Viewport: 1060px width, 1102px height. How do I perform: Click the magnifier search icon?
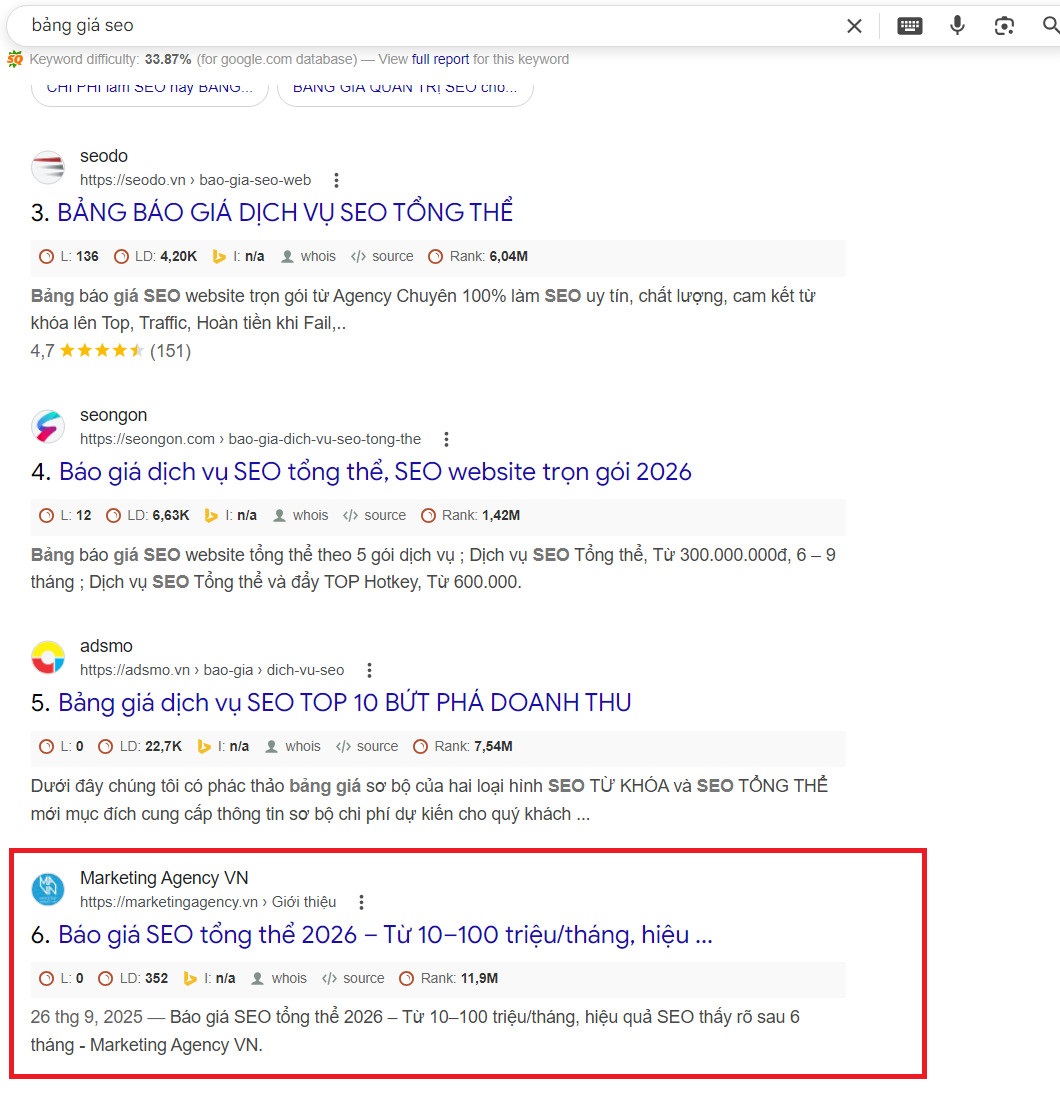coord(1051,26)
